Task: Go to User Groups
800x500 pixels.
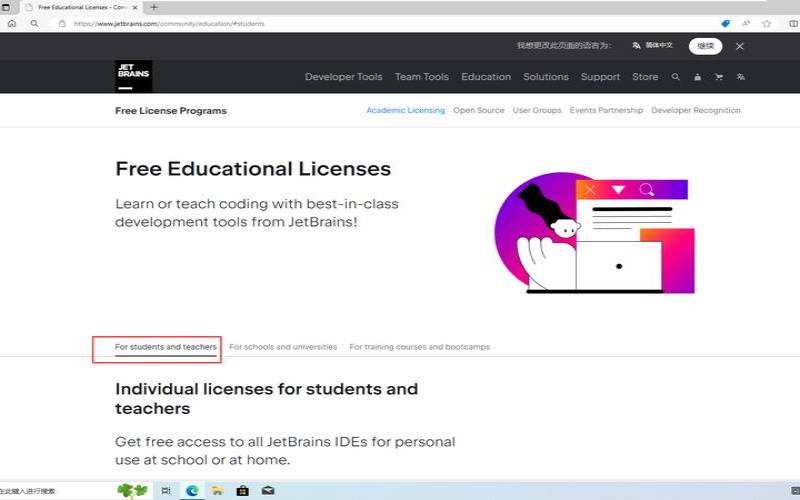Action: pyautogui.click(x=537, y=110)
